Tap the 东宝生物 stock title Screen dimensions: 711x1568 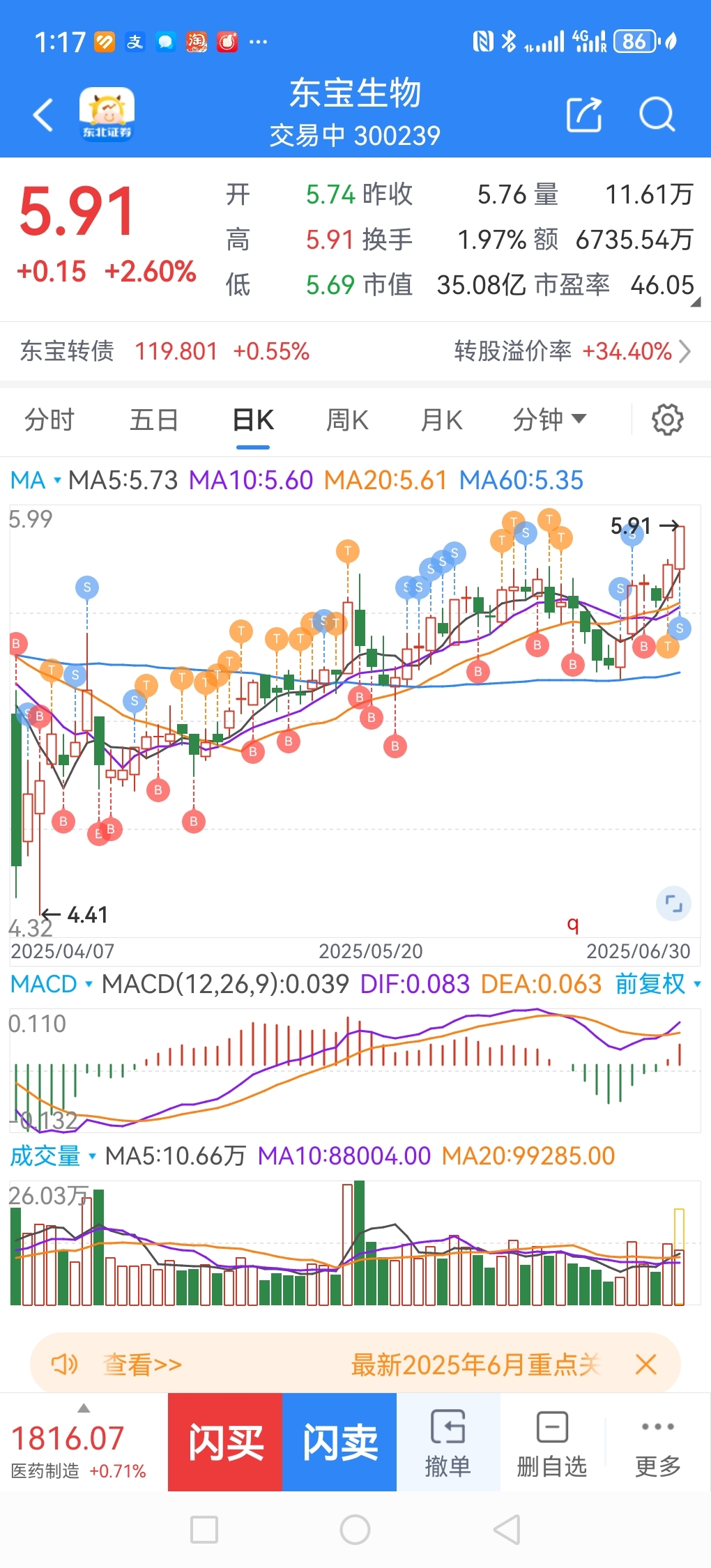pyautogui.click(x=355, y=93)
